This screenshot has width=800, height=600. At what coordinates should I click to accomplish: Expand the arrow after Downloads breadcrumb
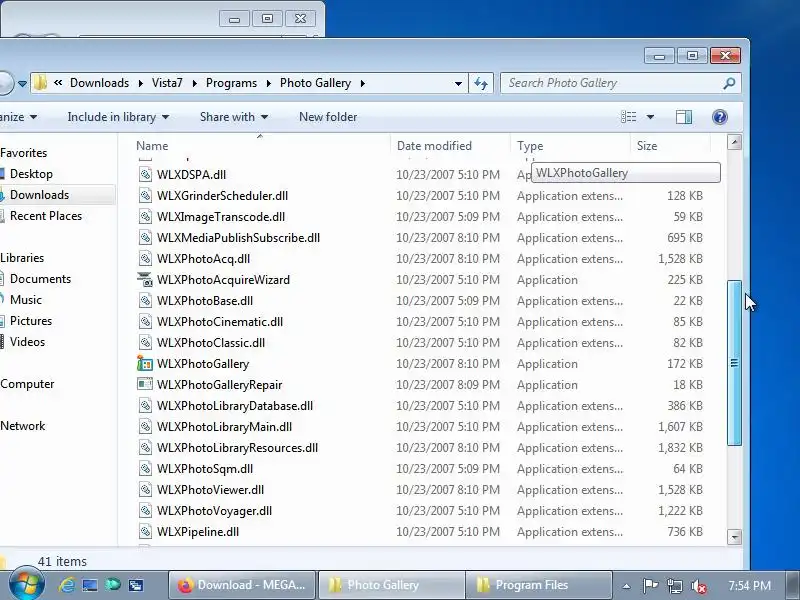[140, 83]
